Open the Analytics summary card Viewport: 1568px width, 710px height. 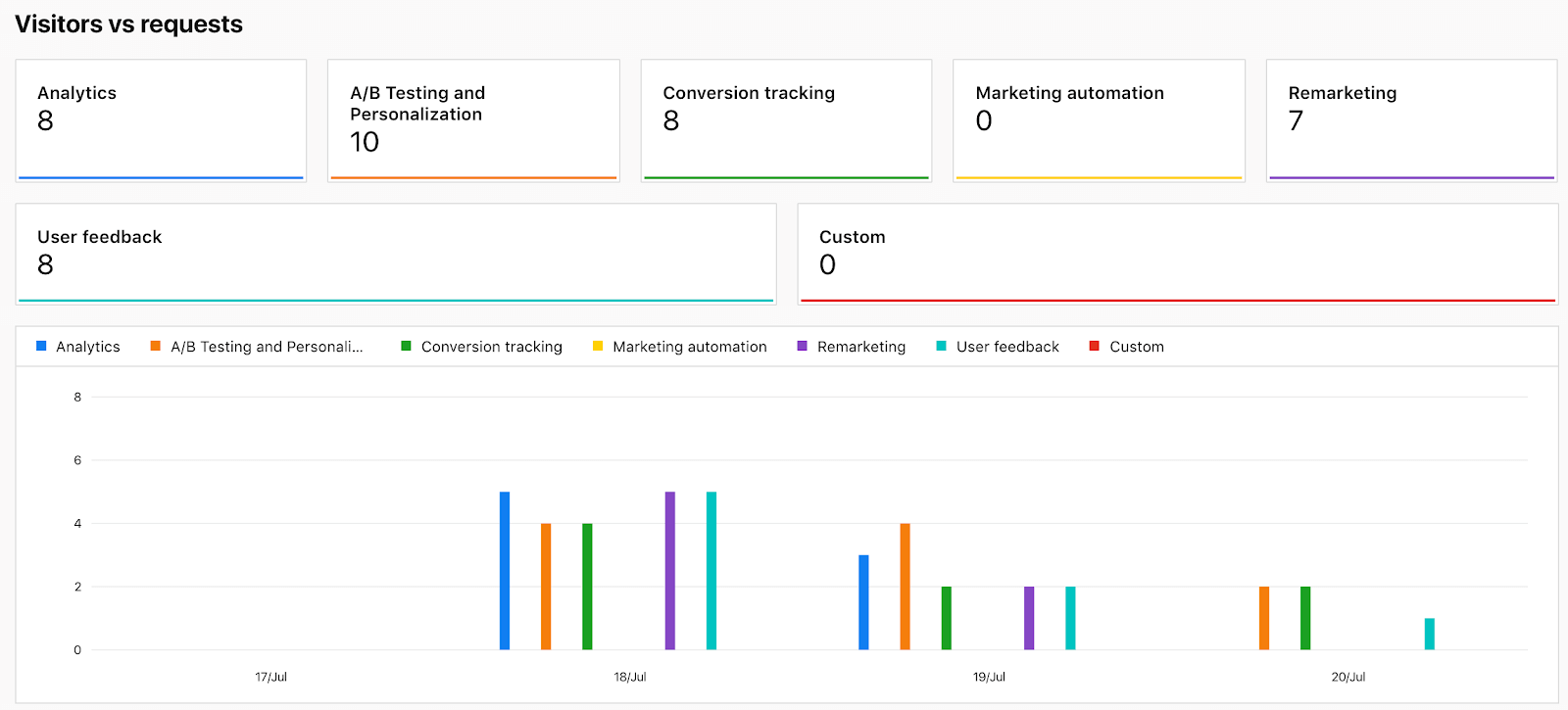click(161, 120)
